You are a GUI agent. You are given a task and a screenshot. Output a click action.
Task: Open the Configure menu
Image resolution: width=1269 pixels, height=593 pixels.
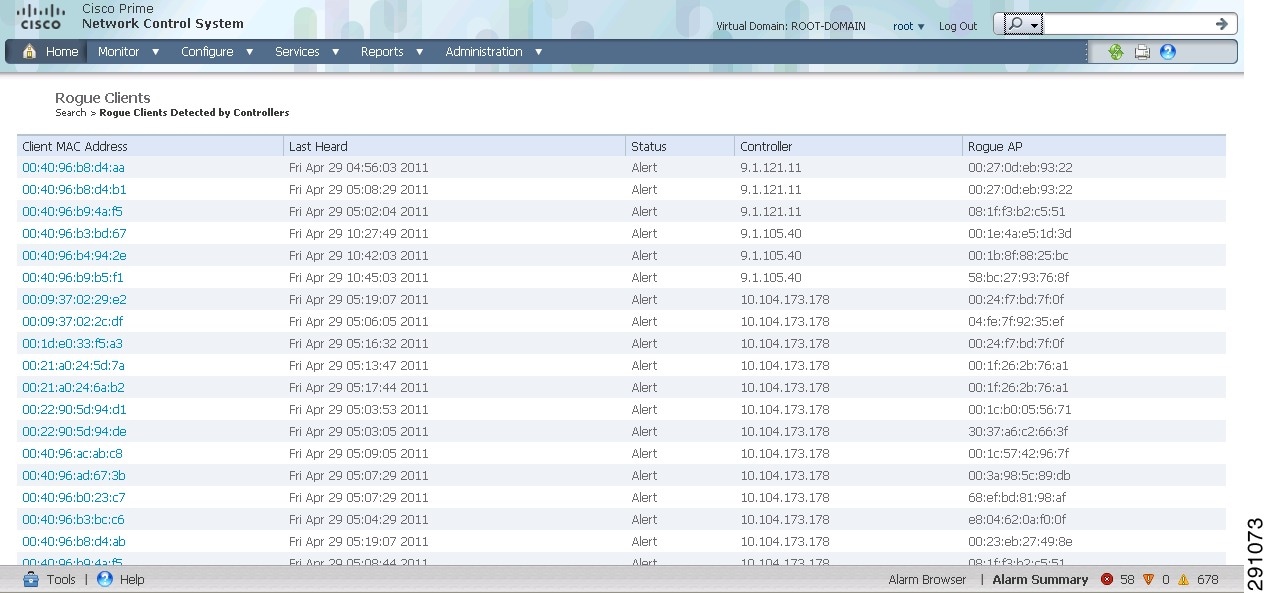[x=207, y=51]
